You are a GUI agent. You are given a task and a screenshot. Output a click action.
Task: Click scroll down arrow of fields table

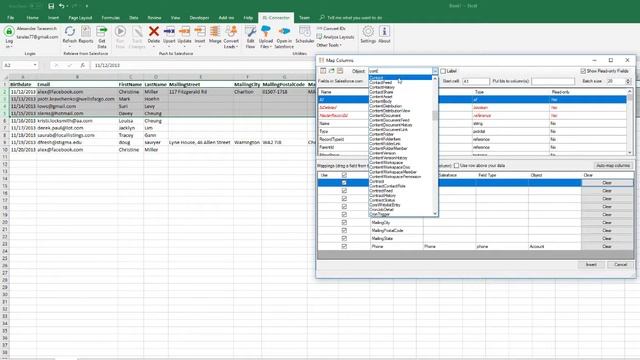click(x=630, y=153)
